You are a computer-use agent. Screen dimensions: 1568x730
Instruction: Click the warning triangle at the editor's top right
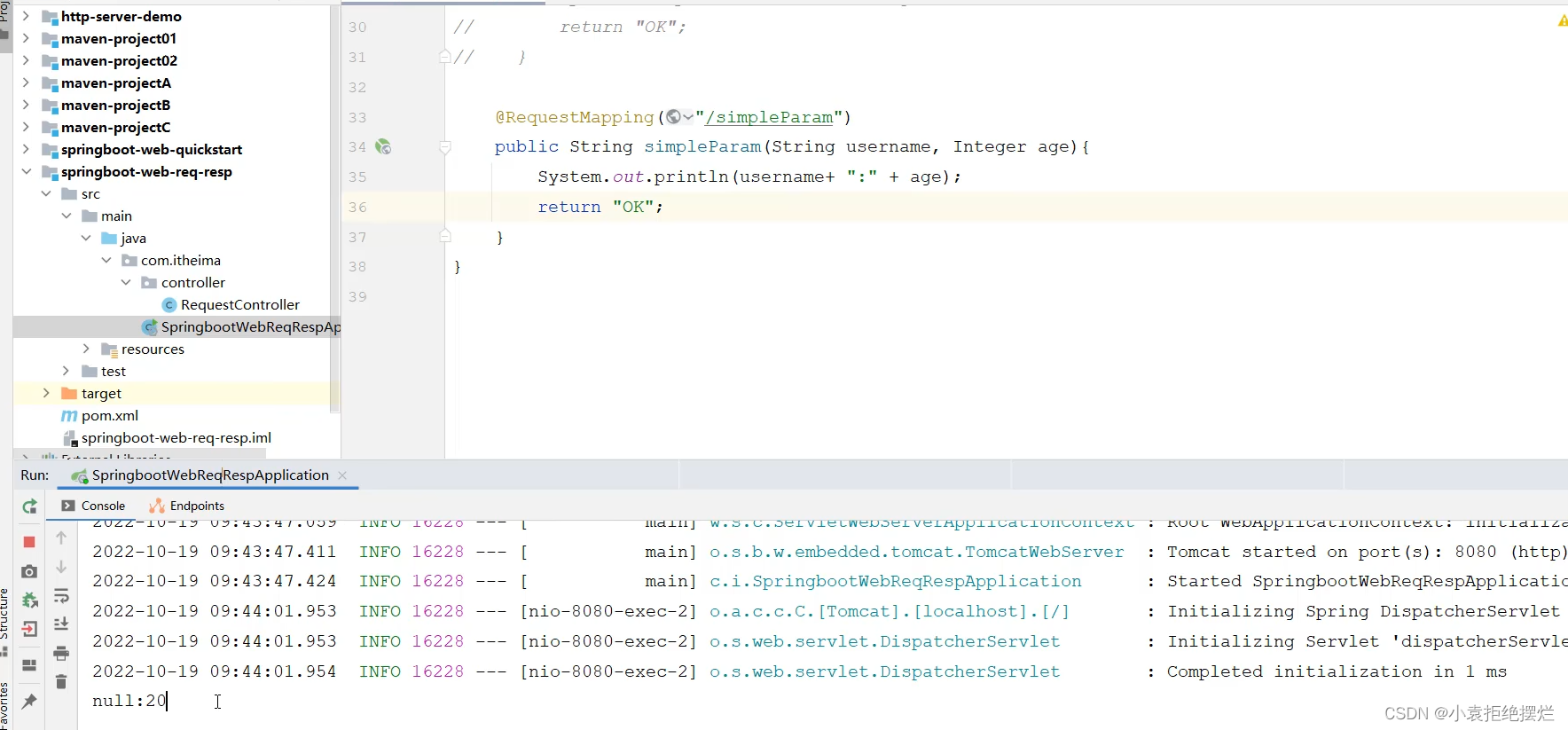[x=1563, y=20]
